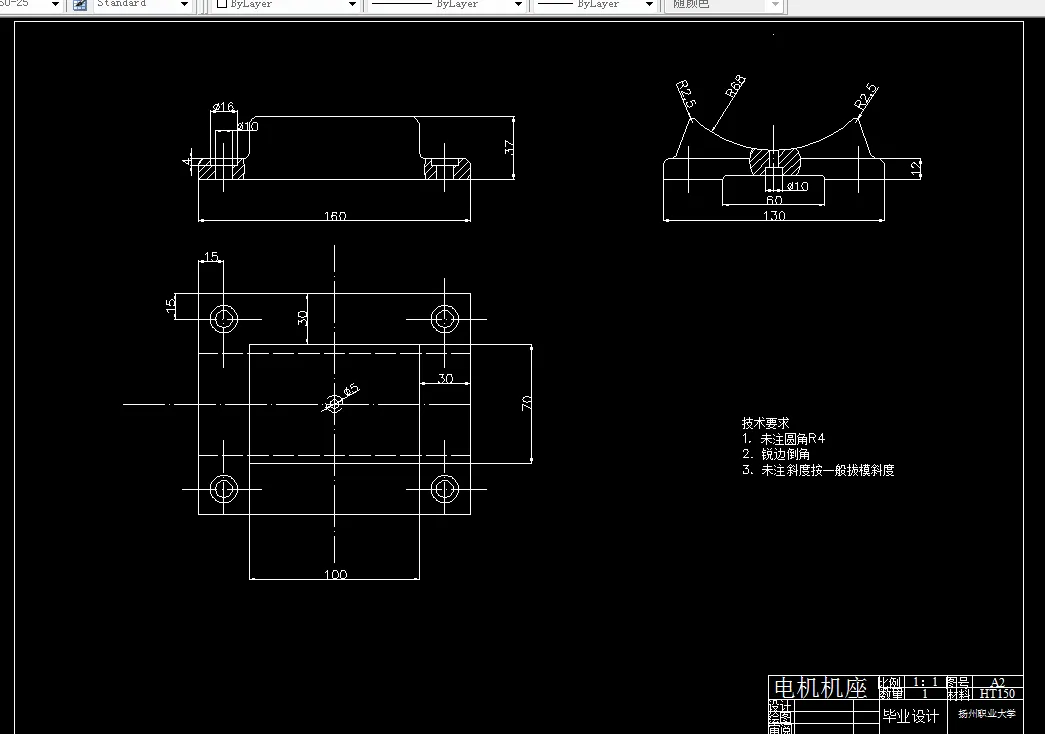Select the horizontal 30 dimension text
Image resolution: width=1045 pixels, height=734 pixels.
(x=445, y=378)
